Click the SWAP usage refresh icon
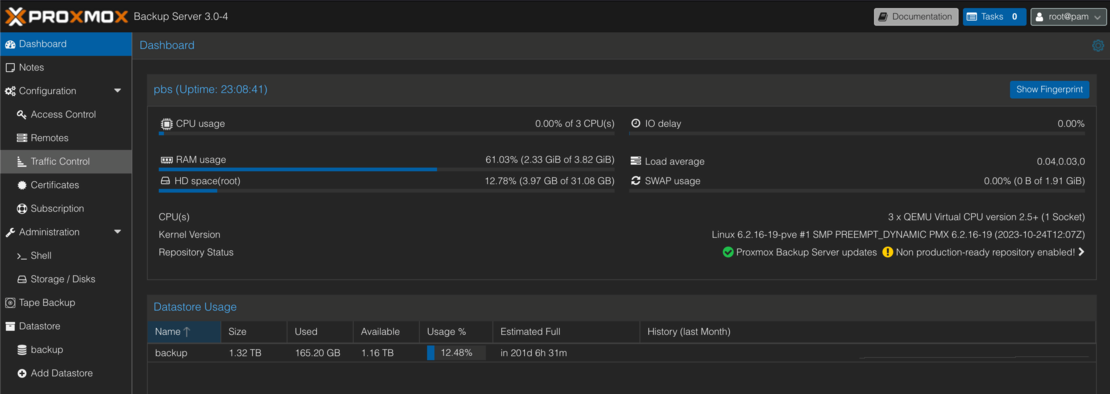 pos(635,180)
